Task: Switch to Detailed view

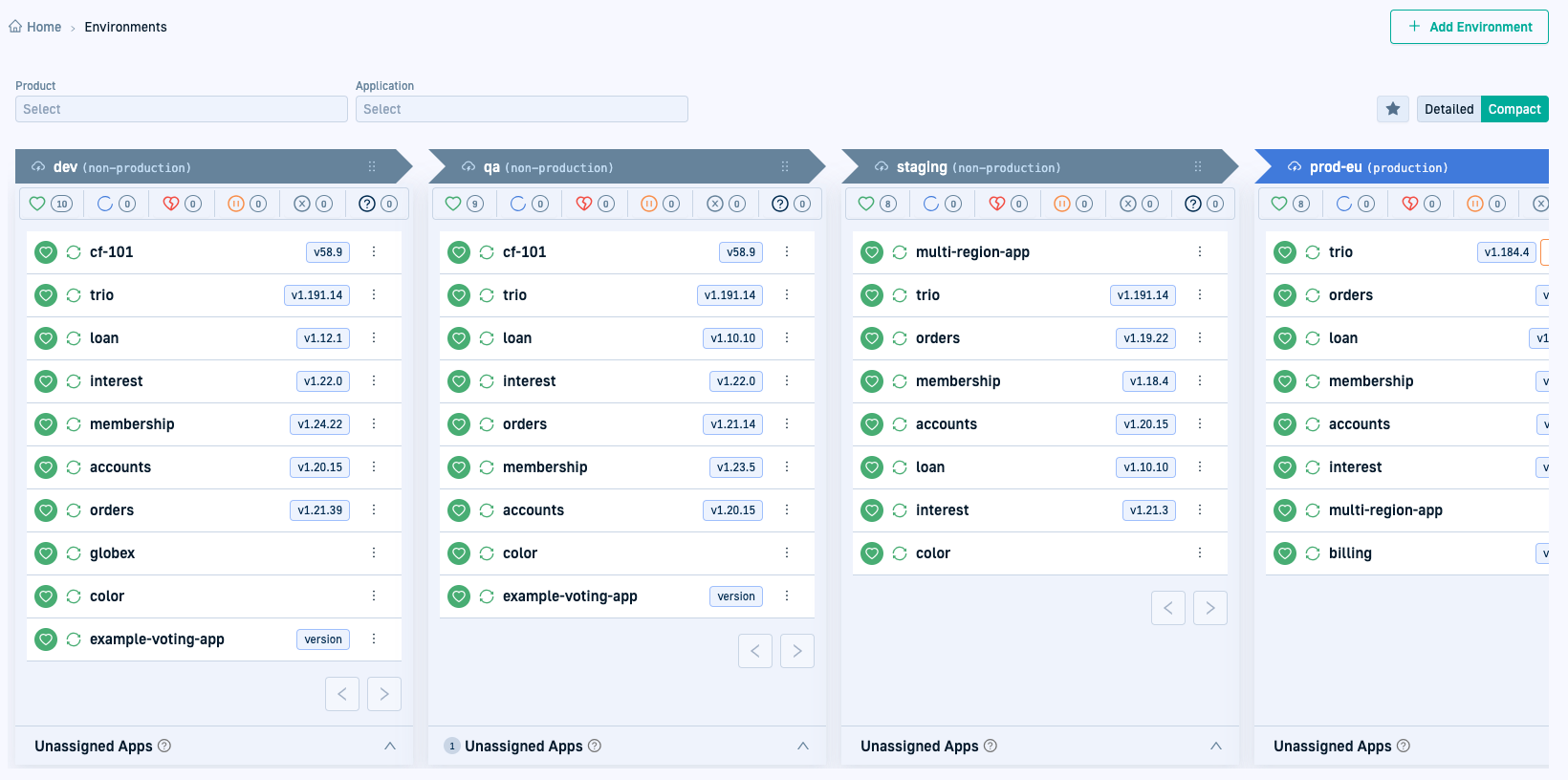Action: click(x=1448, y=109)
